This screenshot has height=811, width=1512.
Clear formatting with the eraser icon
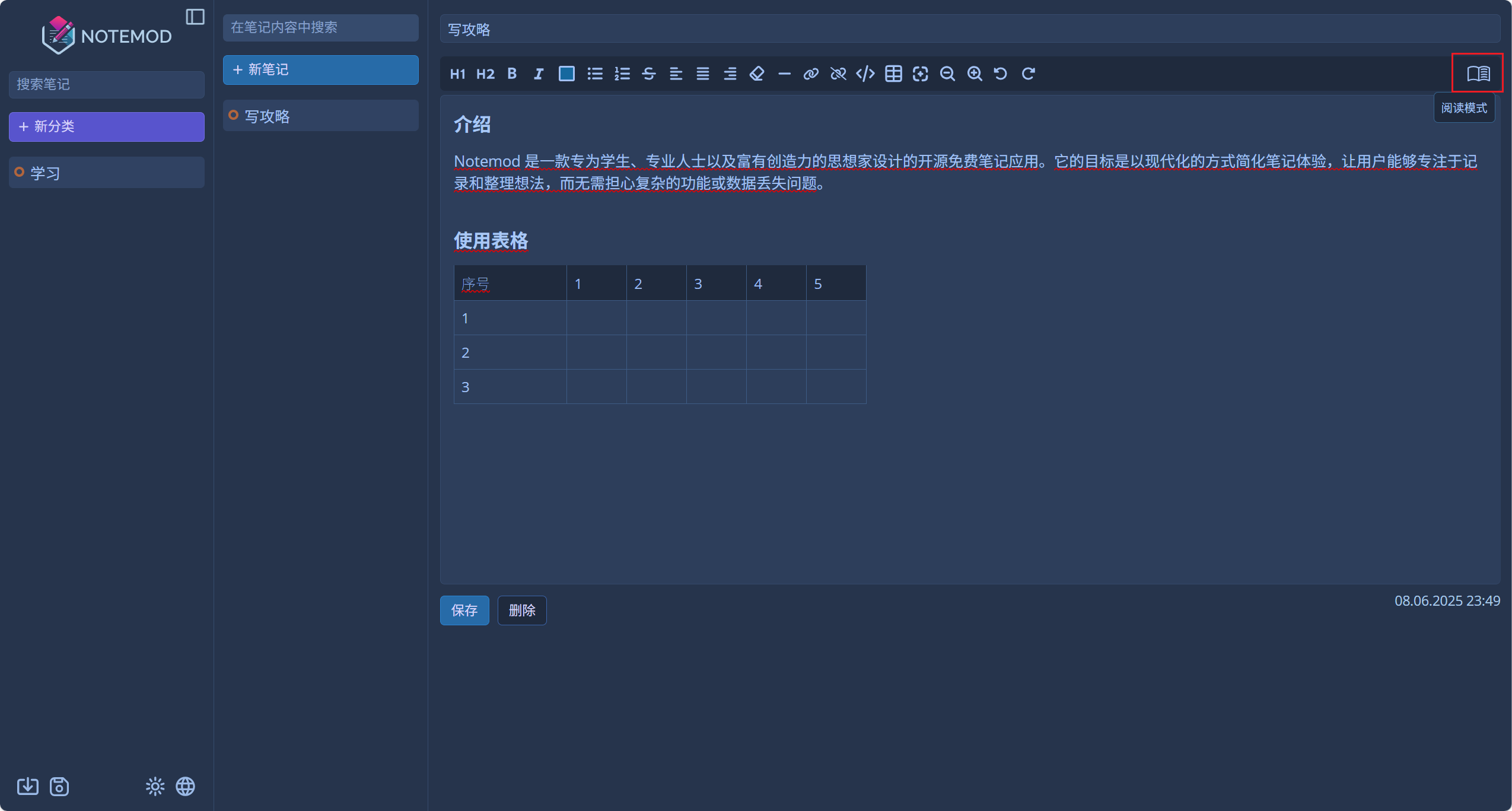[757, 74]
